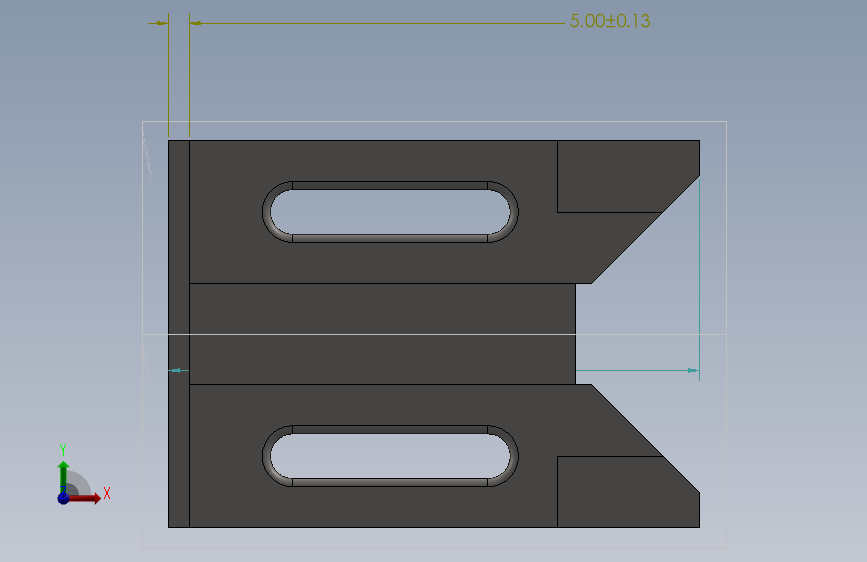Screen dimensions: 867x562
Task: Click the red X axis arrow
Action: coord(86,498)
